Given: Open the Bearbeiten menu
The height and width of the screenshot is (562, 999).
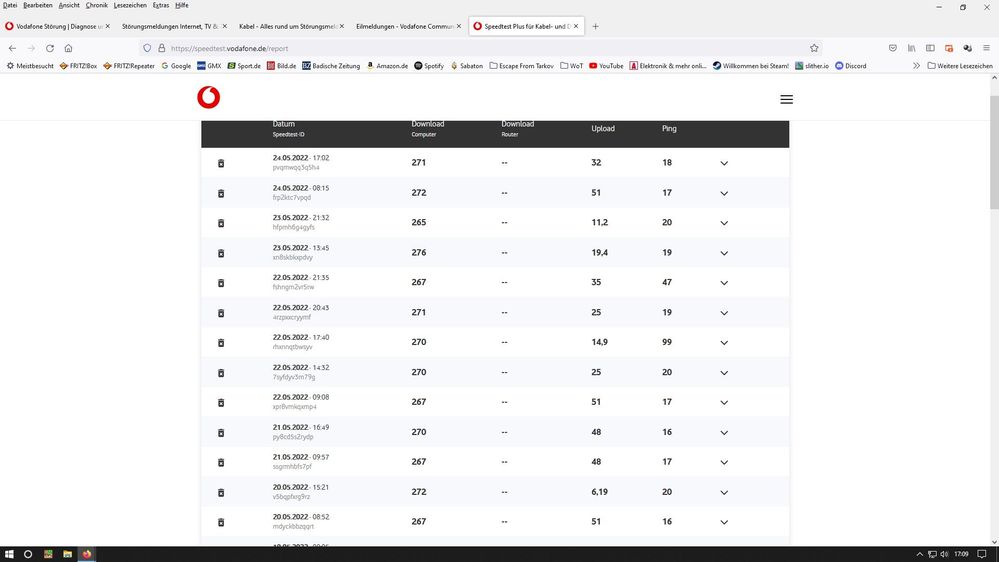Looking at the screenshot, I should point(38,5).
